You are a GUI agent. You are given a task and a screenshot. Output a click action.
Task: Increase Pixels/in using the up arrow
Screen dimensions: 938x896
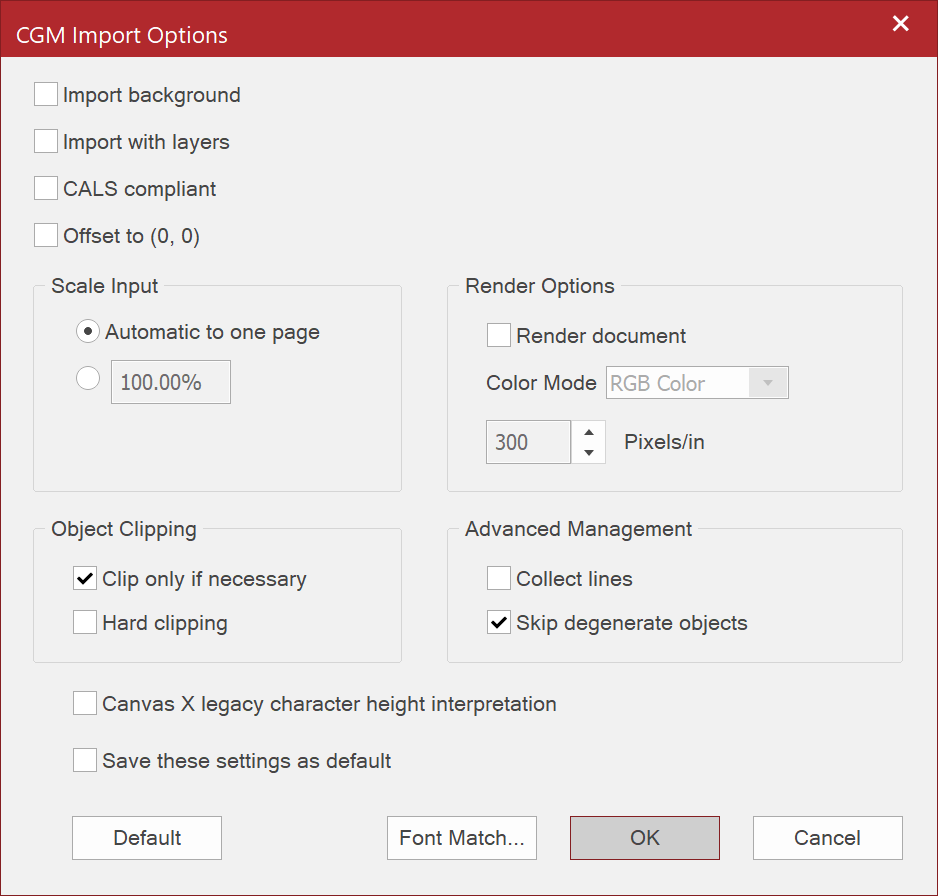coord(589,432)
